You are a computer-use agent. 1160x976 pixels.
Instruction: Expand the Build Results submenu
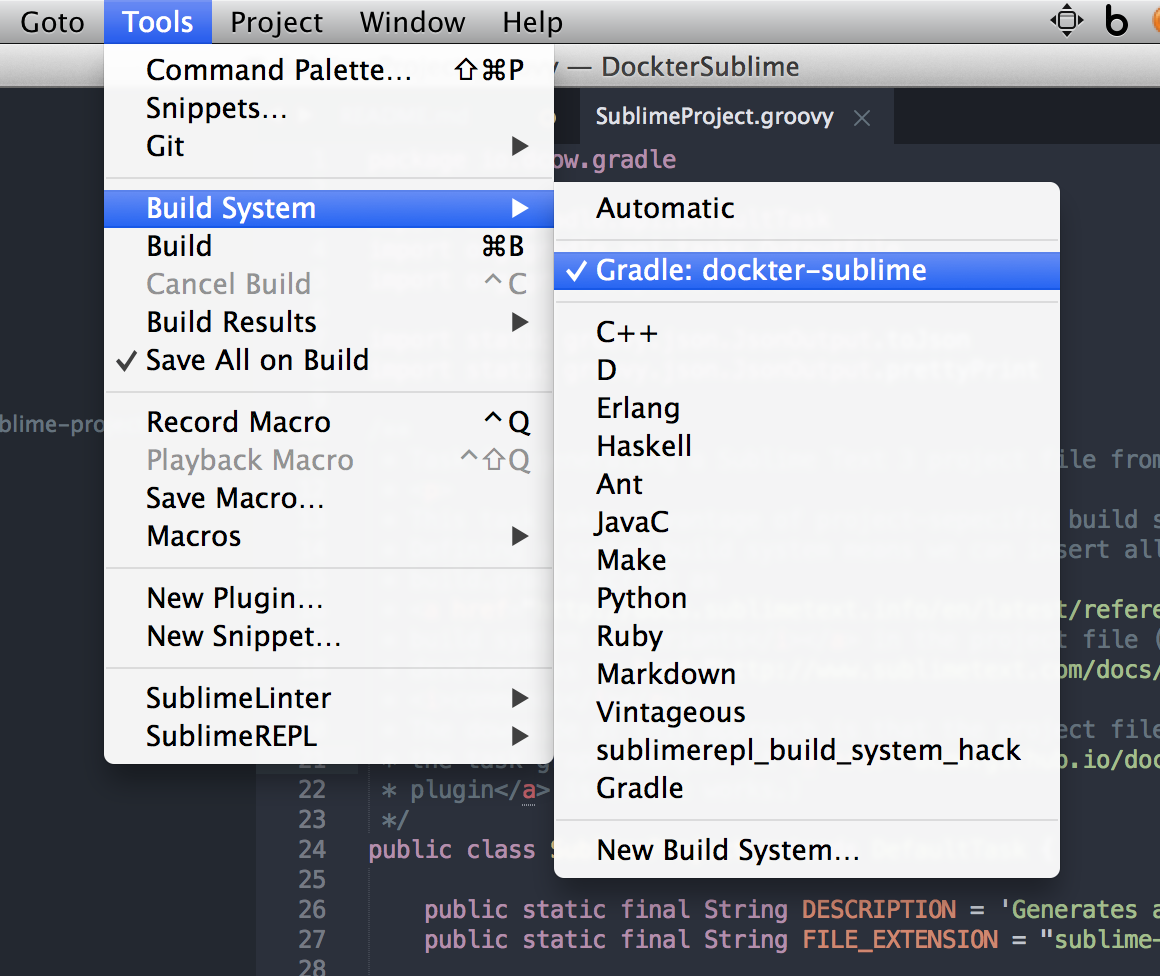(x=328, y=322)
